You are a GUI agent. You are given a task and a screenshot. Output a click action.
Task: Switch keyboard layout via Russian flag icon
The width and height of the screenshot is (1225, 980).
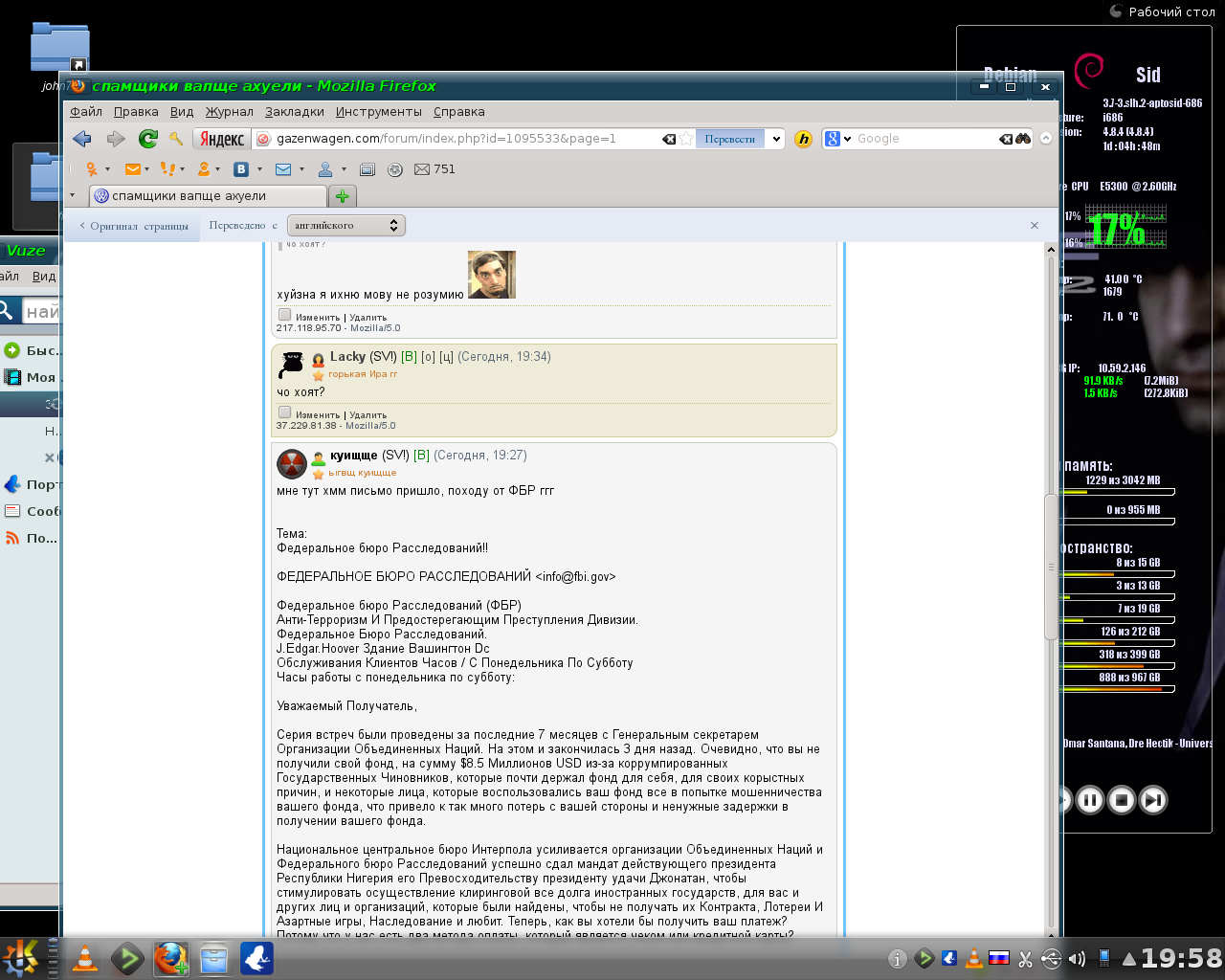click(999, 957)
